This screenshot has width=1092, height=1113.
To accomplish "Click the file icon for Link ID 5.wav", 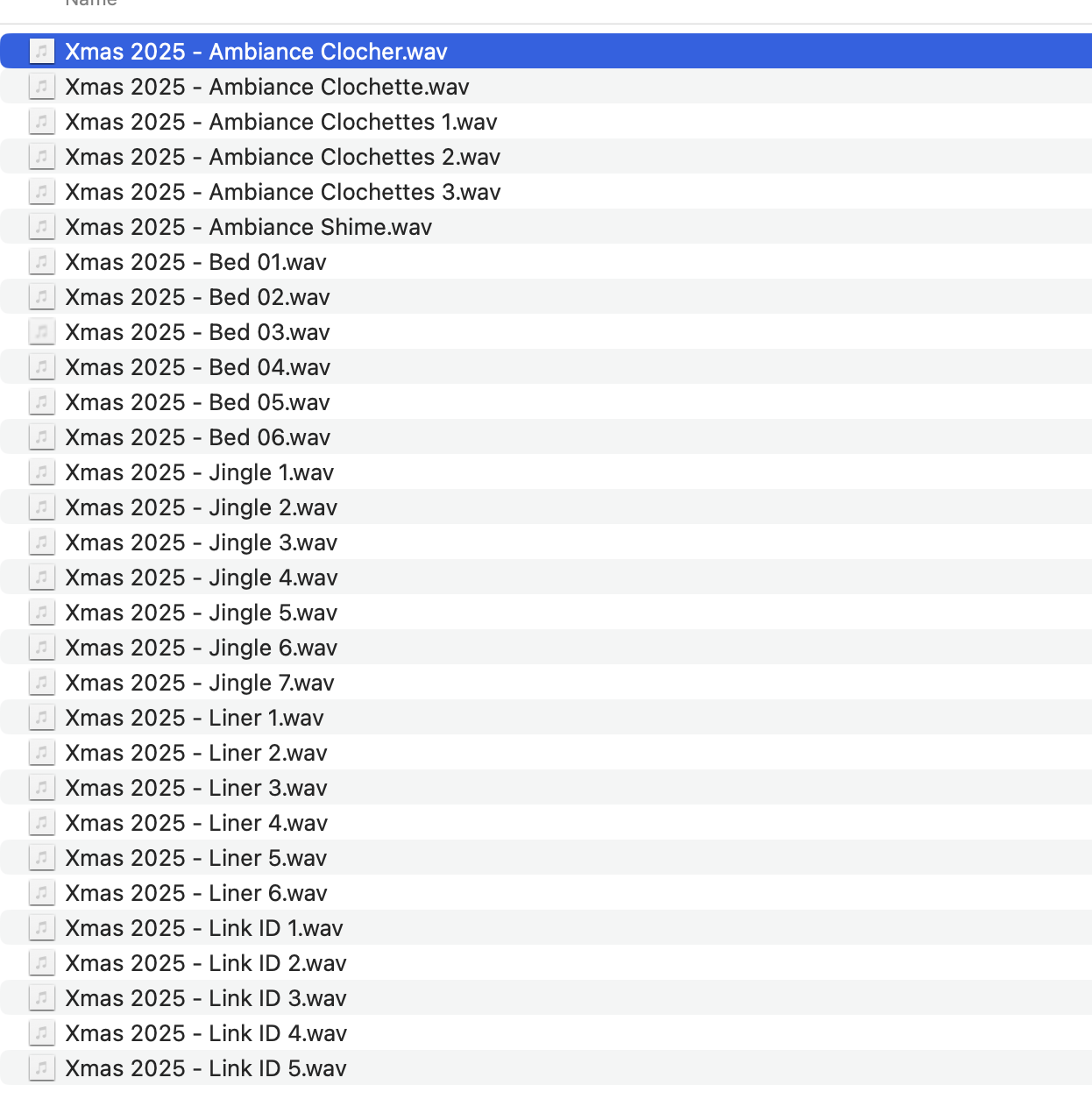I will (41, 1068).
